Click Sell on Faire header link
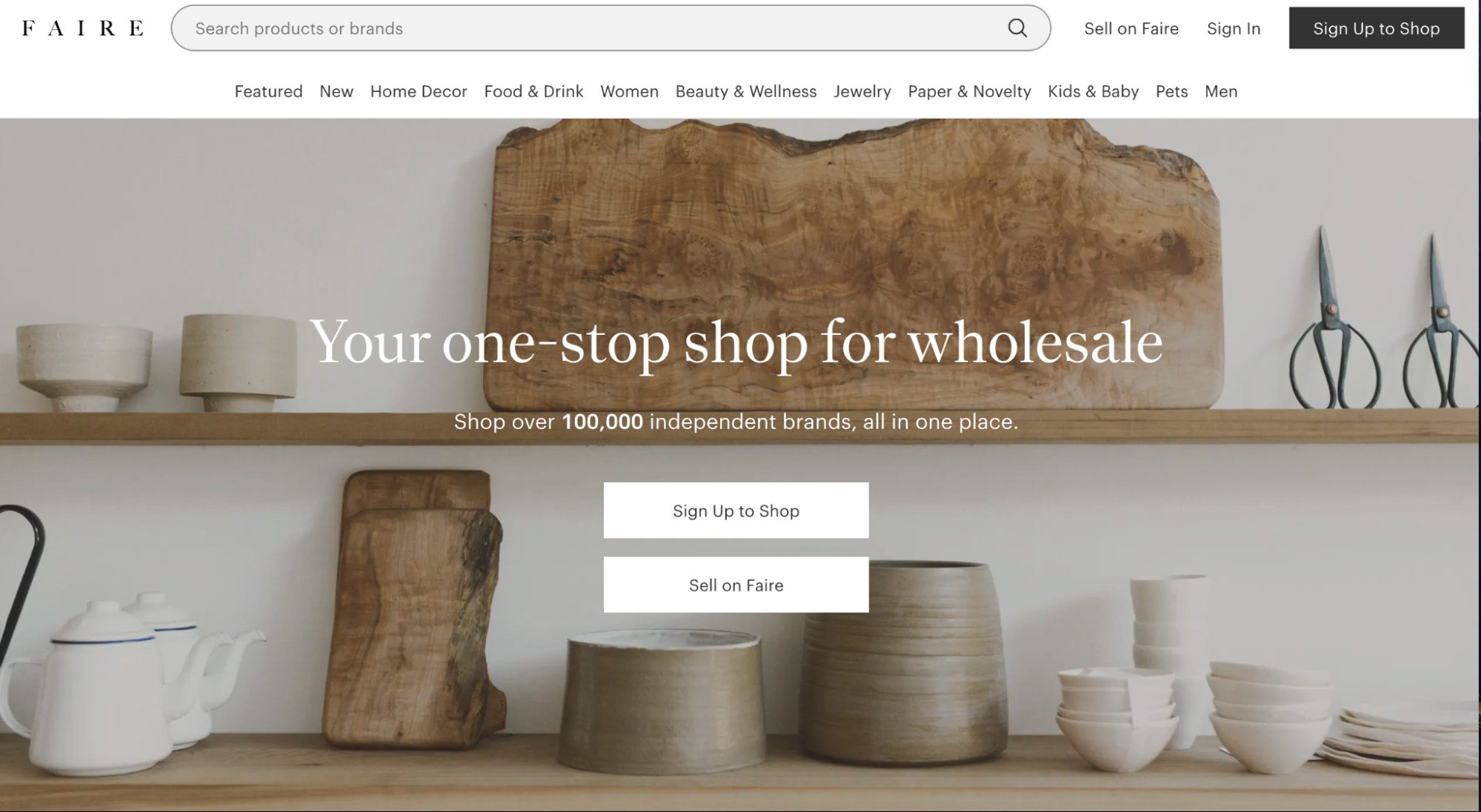1481x812 pixels. tap(1131, 28)
